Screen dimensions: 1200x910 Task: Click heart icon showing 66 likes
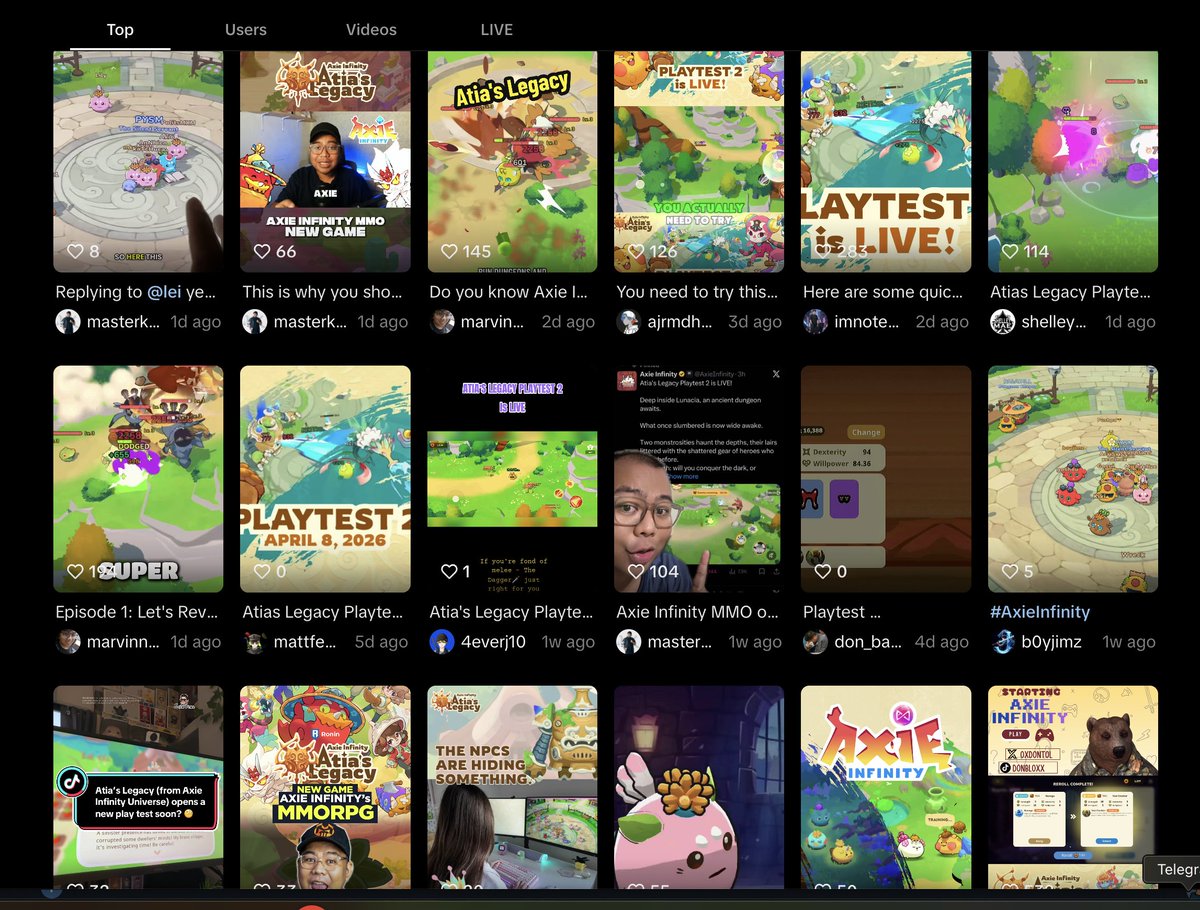(x=262, y=251)
